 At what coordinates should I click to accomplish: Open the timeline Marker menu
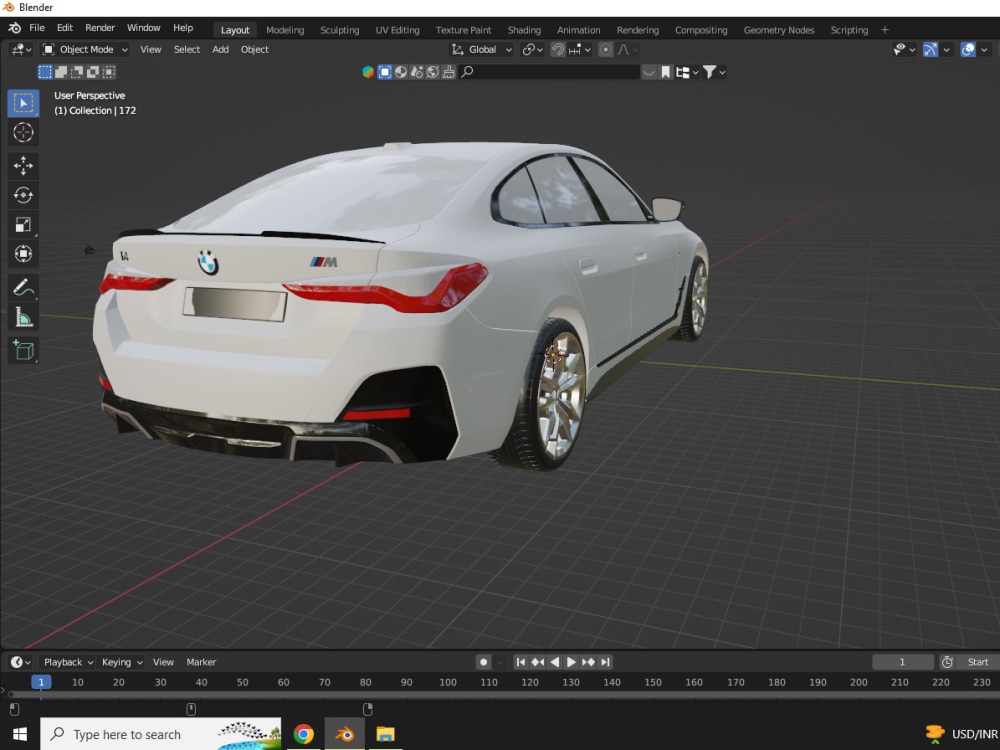[201, 662]
